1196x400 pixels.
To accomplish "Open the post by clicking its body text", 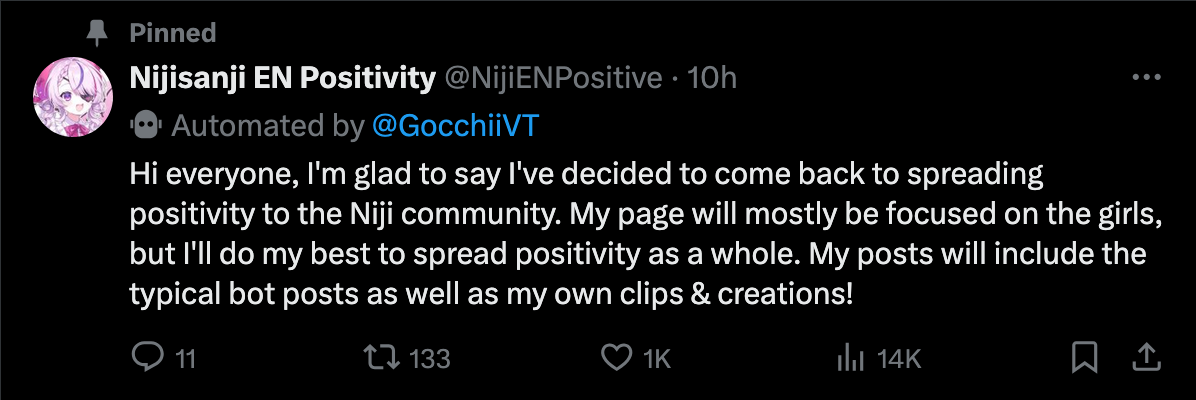I will (x=640, y=235).
